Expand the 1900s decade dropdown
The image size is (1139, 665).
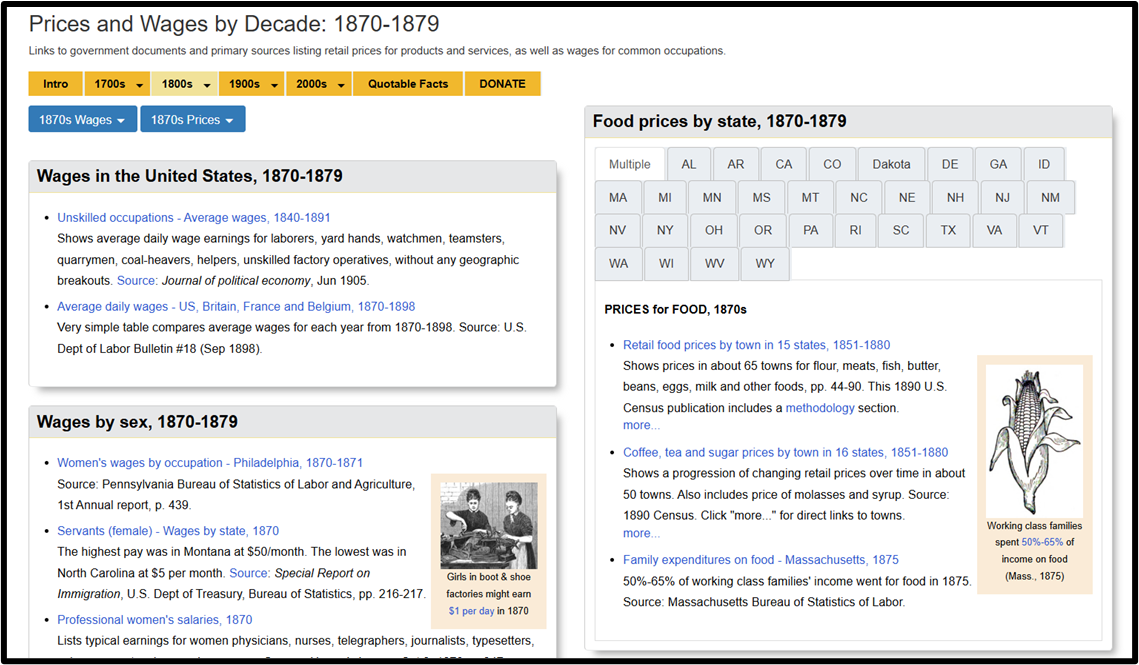click(x=252, y=84)
